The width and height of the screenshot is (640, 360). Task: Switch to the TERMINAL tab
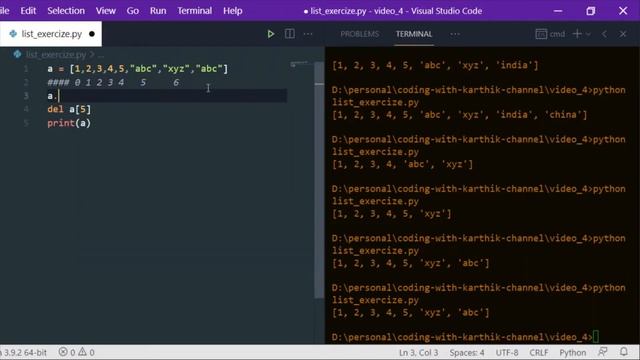(x=414, y=34)
